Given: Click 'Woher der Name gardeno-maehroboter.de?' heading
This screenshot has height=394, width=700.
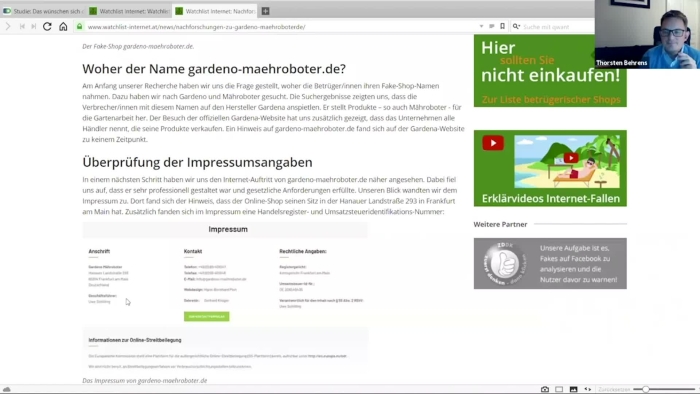Looking at the screenshot, I should [x=214, y=69].
